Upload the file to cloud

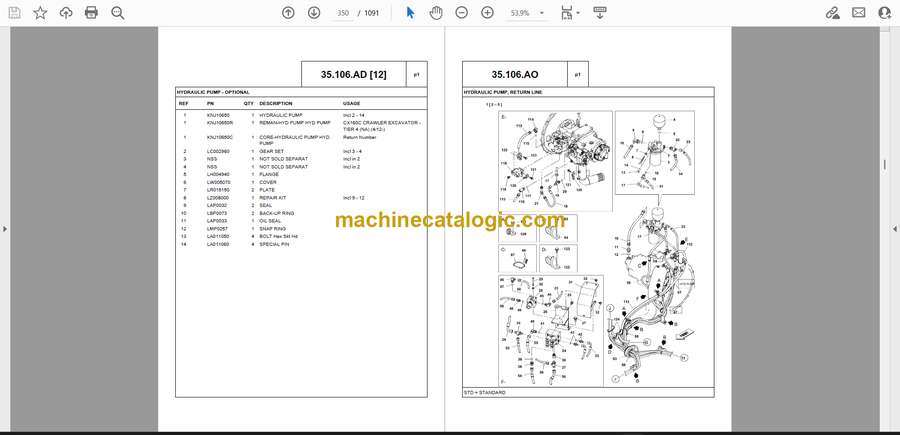[x=66, y=13]
